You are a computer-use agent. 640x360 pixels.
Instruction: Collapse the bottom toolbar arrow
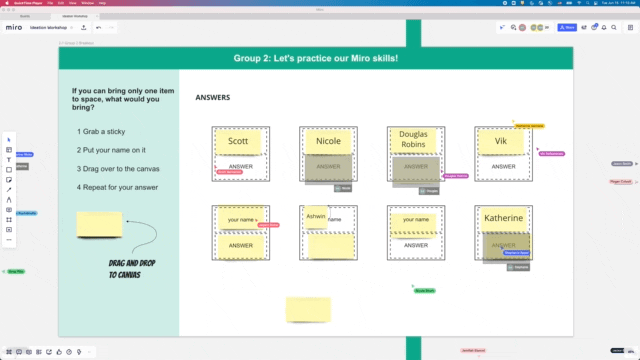click(x=89, y=352)
